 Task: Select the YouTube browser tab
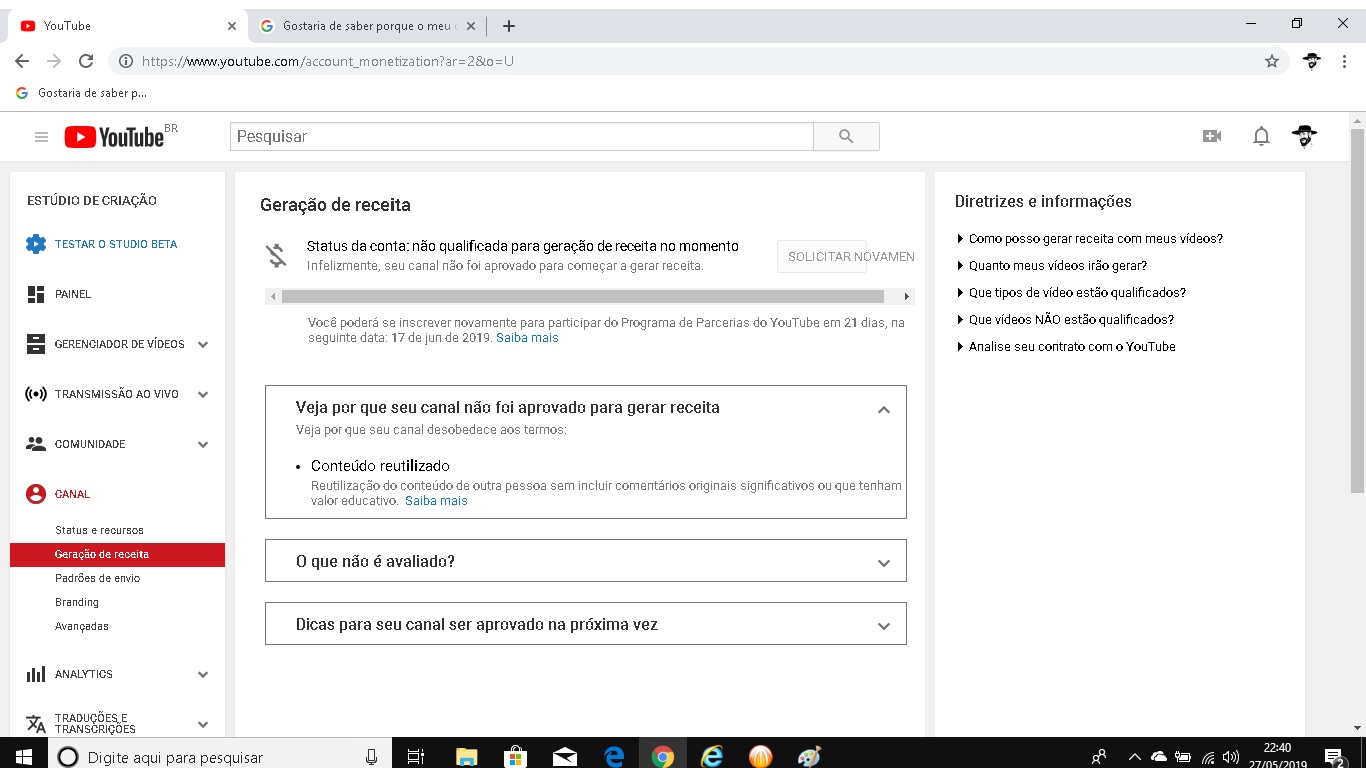(x=126, y=26)
